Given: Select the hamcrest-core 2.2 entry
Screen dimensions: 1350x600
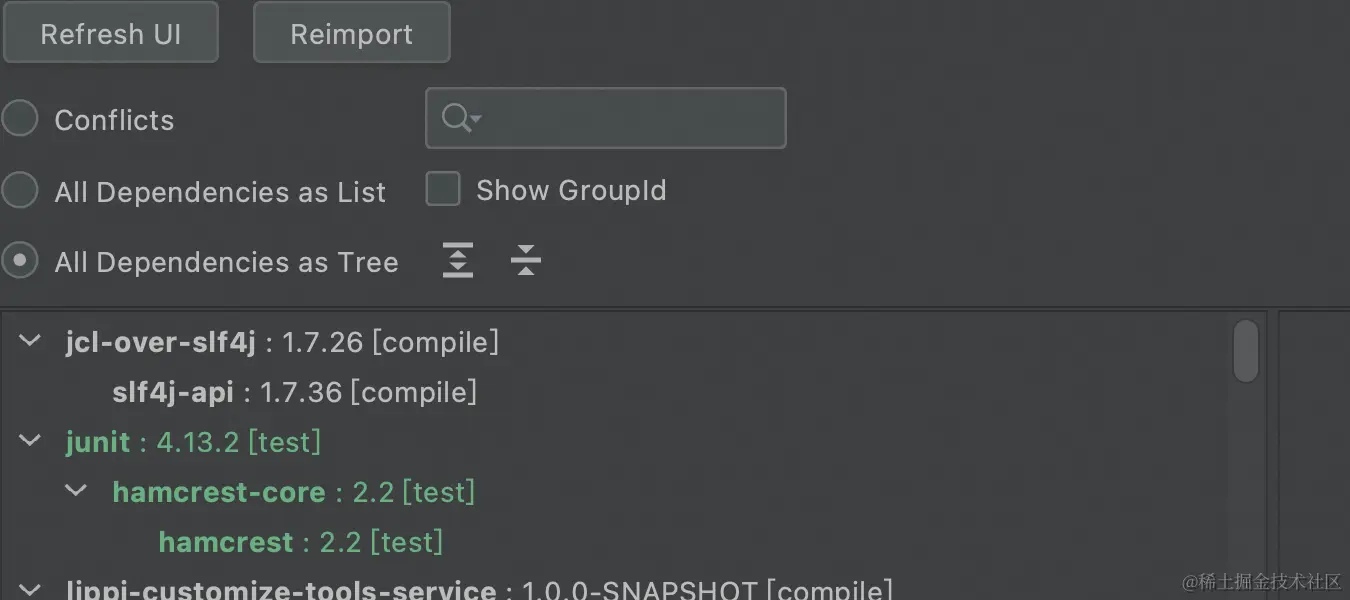Looking at the screenshot, I should point(294,492).
